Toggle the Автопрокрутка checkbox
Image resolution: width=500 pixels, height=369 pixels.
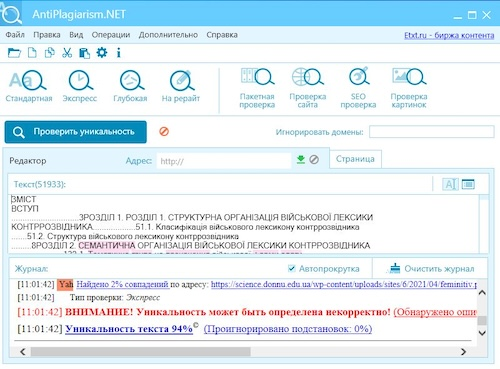point(292,268)
